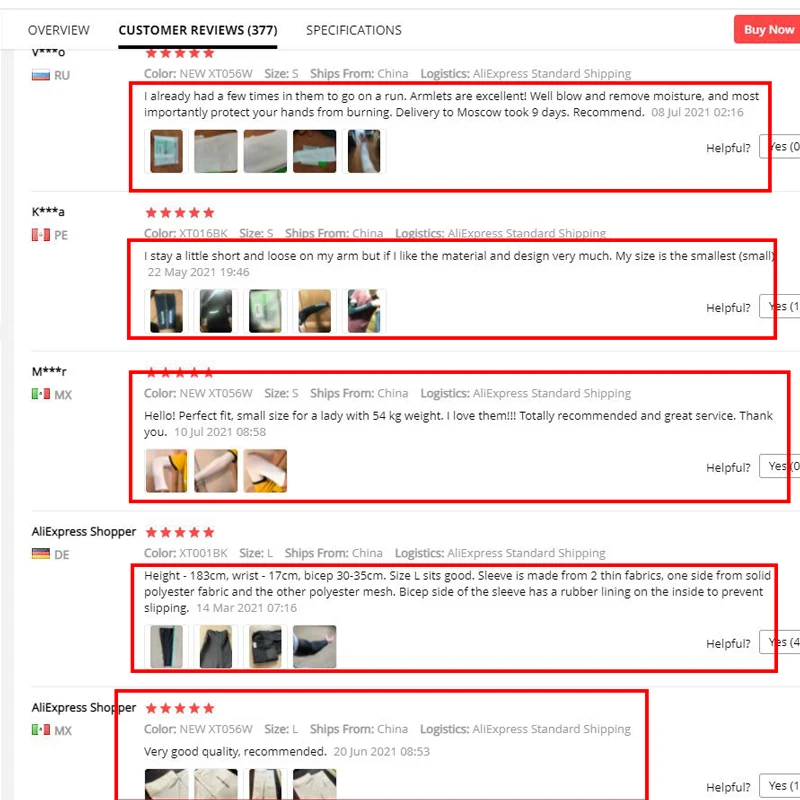
Task: View first photo of the XT001BK review
Action: pos(166,647)
